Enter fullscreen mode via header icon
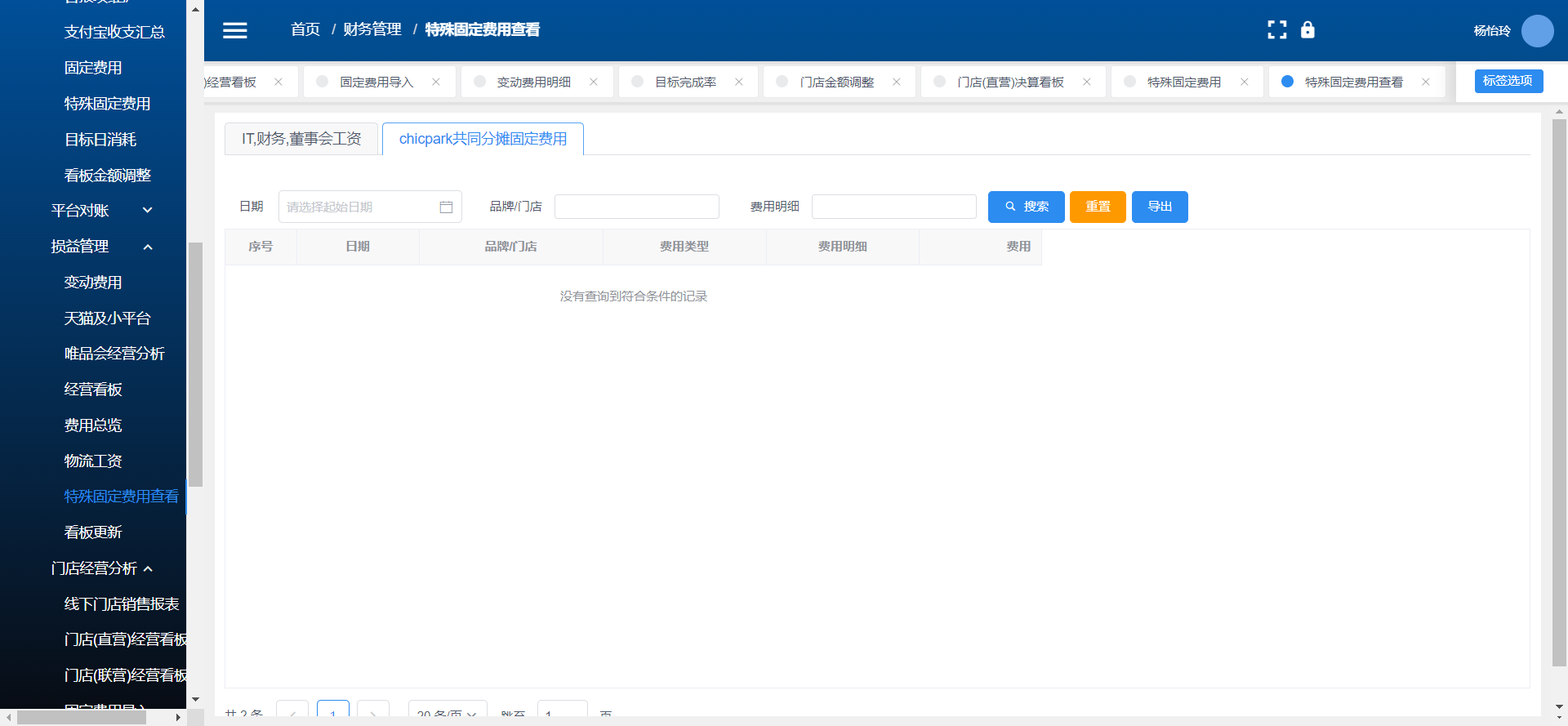1568x726 pixels. (x=1276, y=30)
